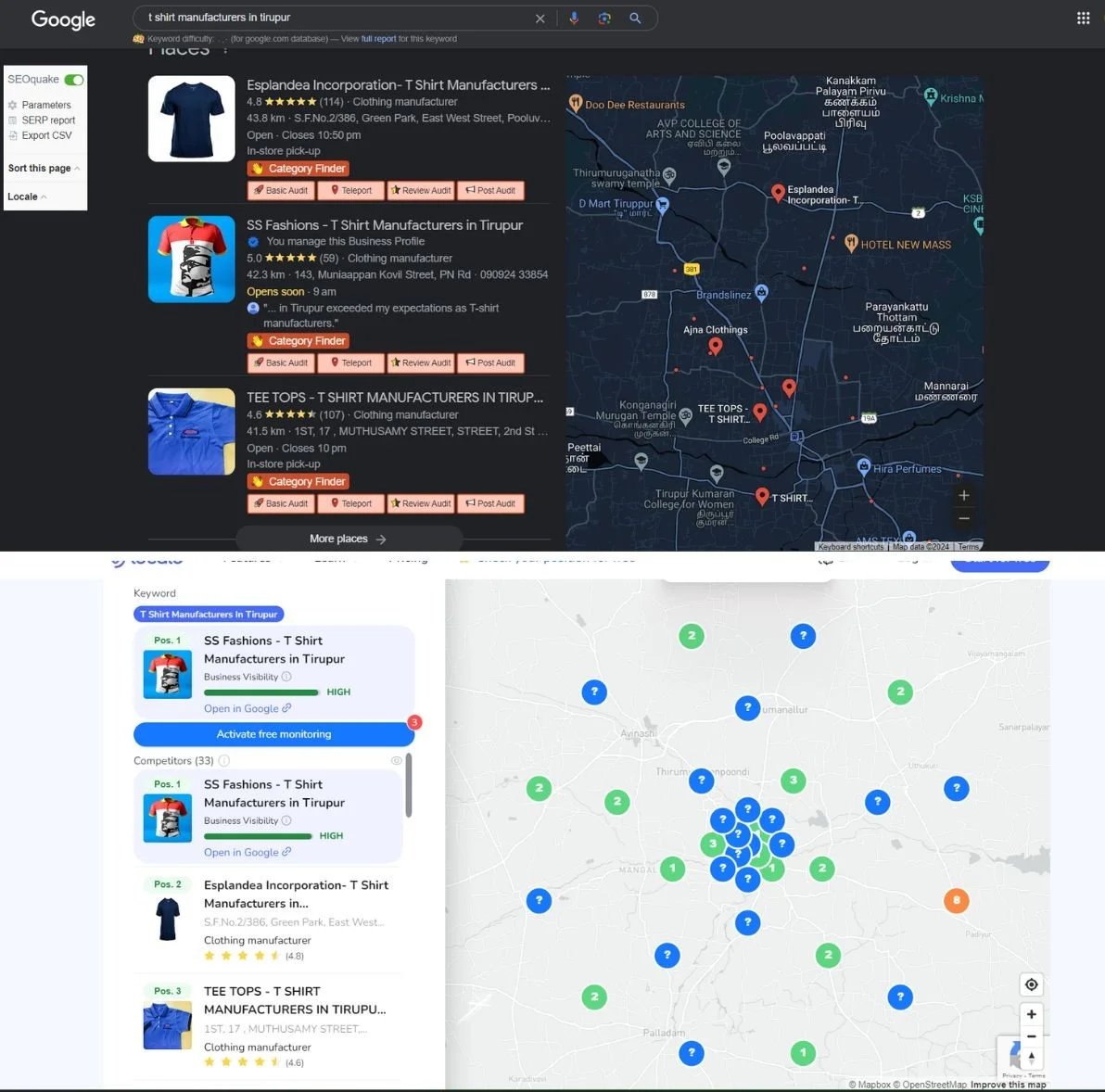Viewport: 1105px width, 1092px height.
Task: Click Doo Dee Restaurants map marker
Action: [575, 104]
